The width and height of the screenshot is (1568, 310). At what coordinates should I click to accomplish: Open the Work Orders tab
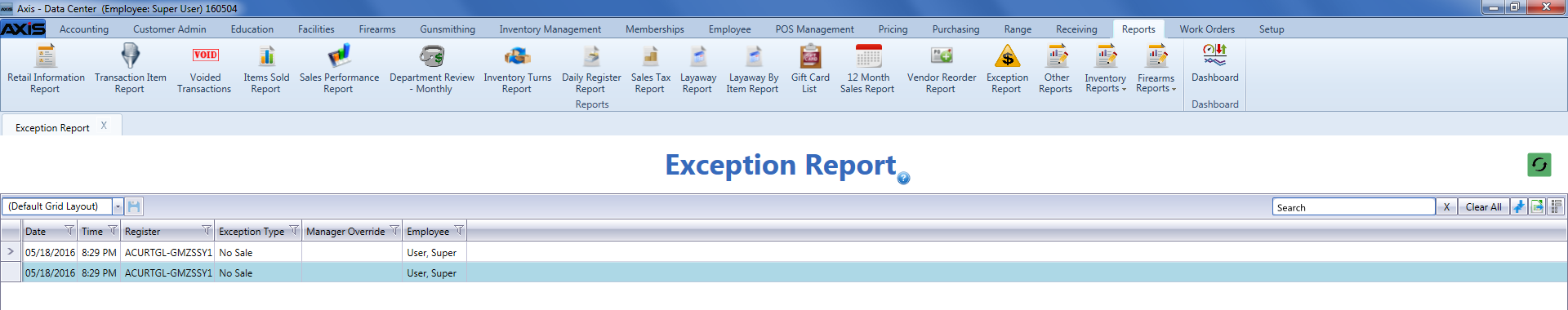click(1207, 29)
